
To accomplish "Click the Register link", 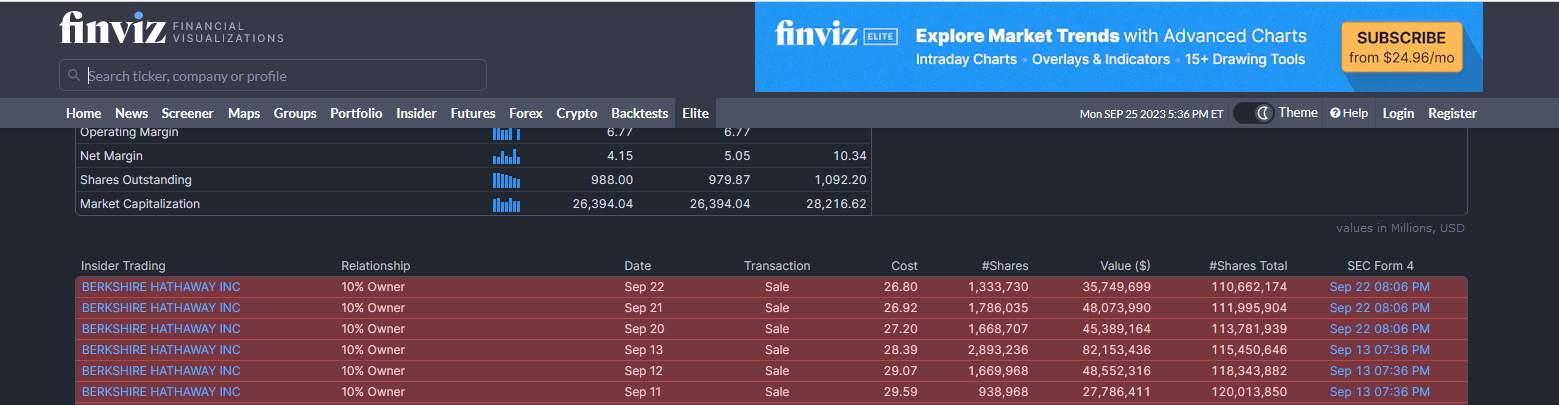I will (1452, 113).
